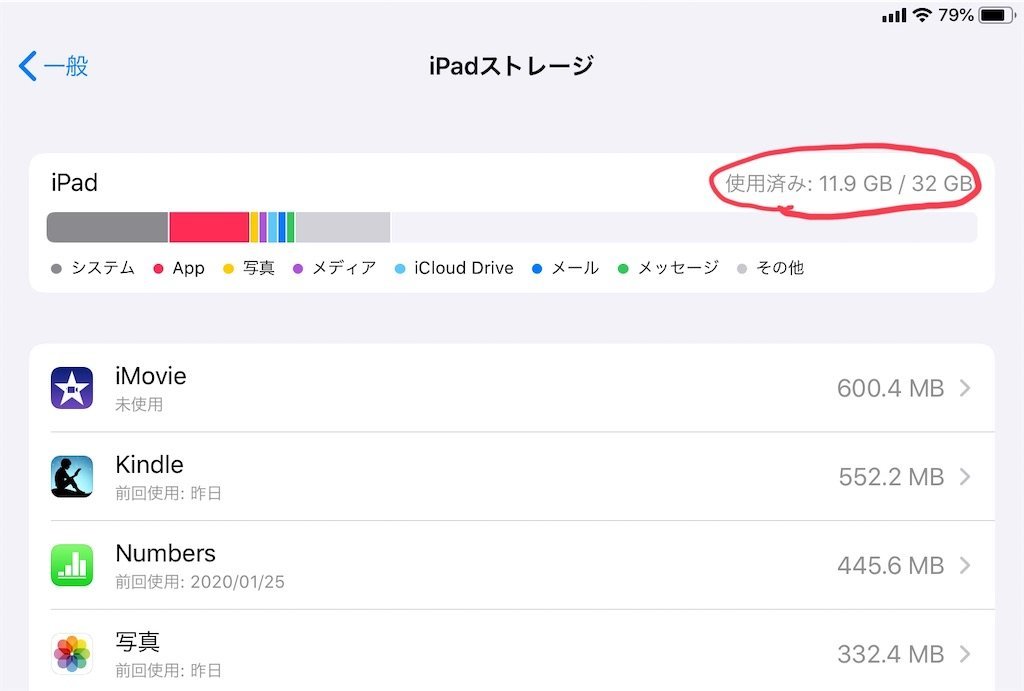The height and width of the screenshot is (691, 1024).
Task: Expand iMovie row chevron
Action: (965, 388)
